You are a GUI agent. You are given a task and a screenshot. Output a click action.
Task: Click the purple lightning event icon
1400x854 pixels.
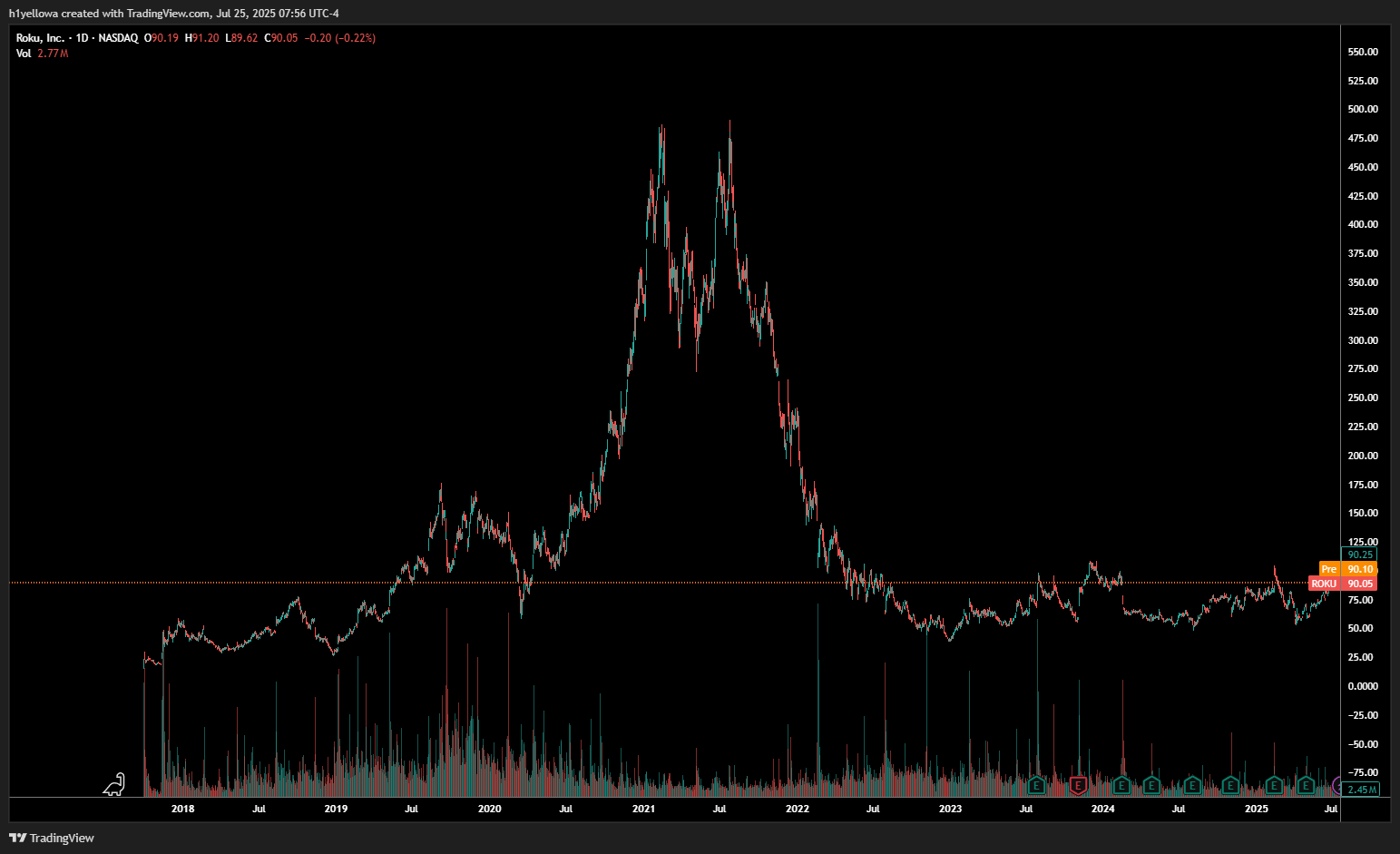[x=1336, y=784]
